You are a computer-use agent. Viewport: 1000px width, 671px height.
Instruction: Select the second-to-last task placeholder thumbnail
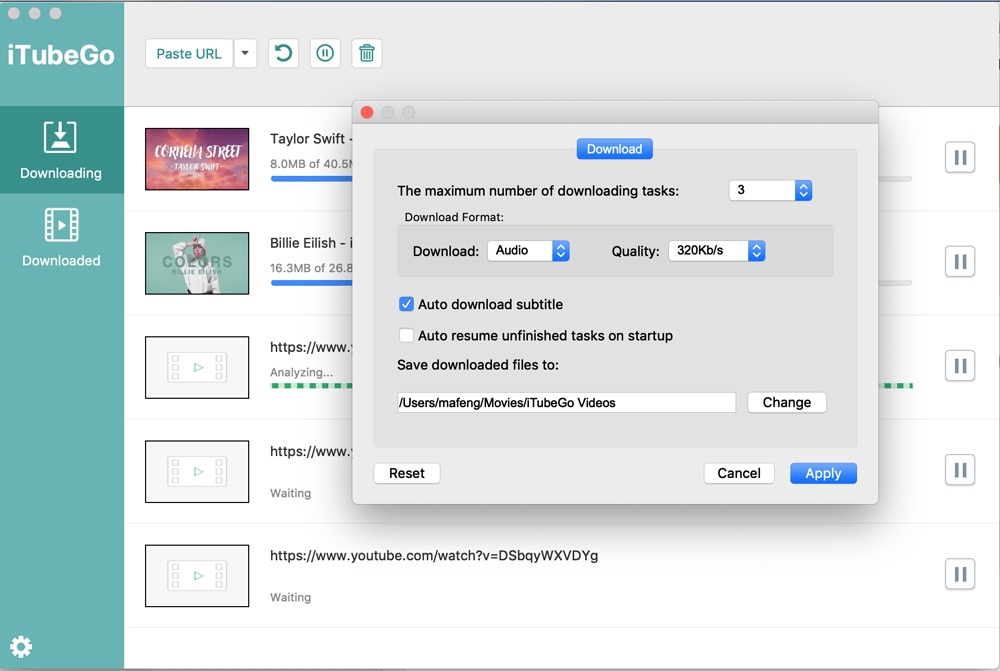[x=197, y=471]
